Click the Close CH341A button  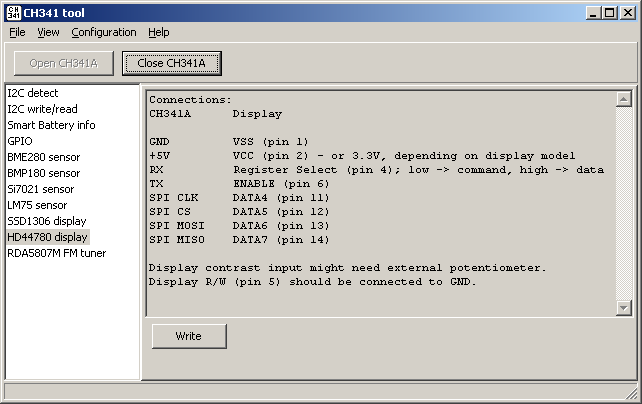tap(172, 63)
